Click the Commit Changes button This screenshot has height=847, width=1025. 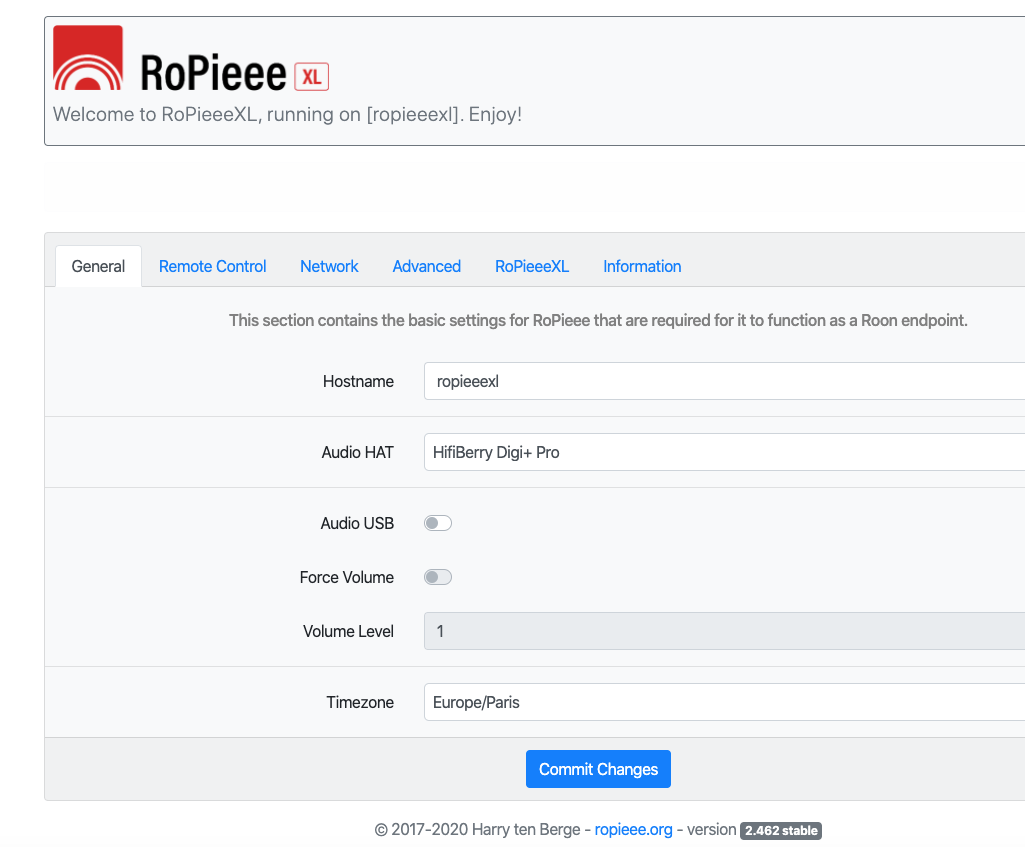tap(598, 769)
